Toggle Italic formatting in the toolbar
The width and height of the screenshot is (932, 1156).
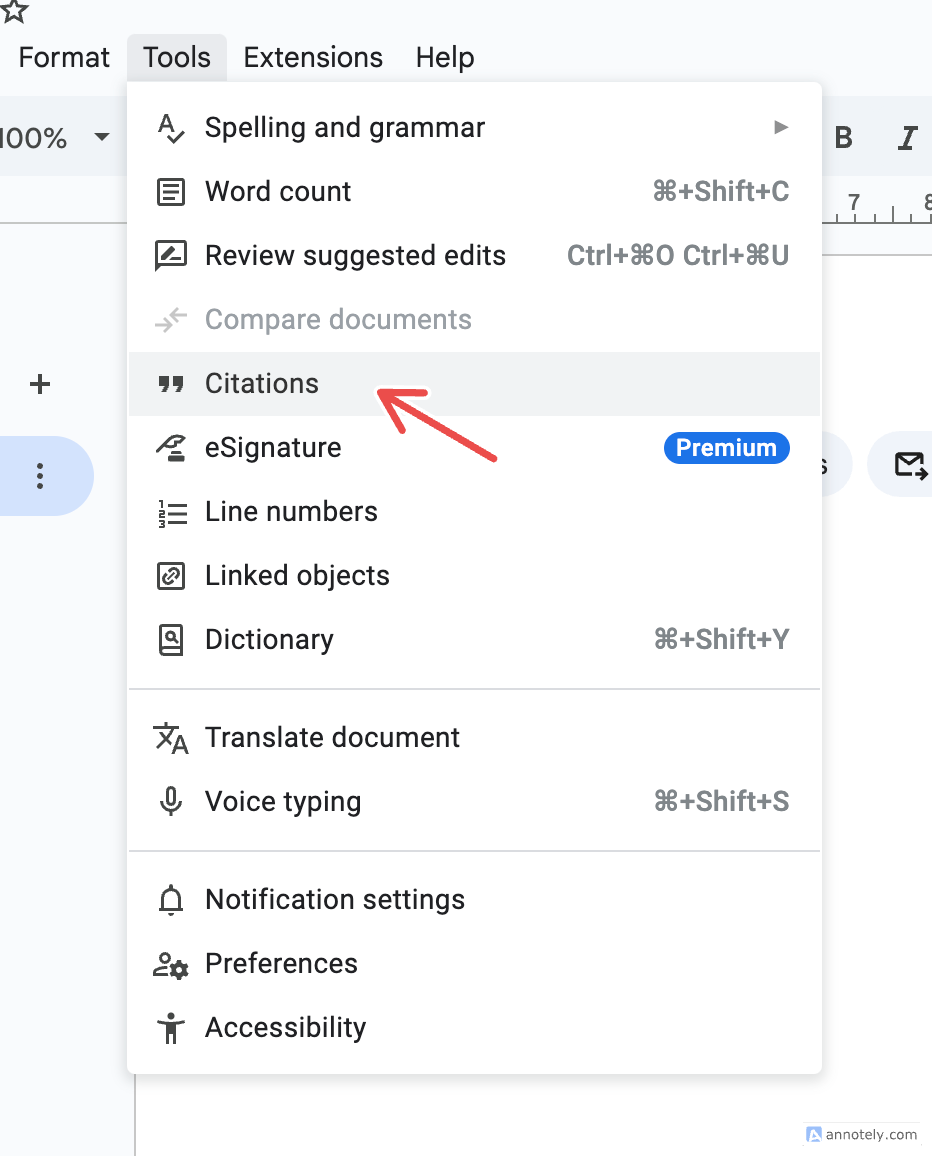(907, 138)
